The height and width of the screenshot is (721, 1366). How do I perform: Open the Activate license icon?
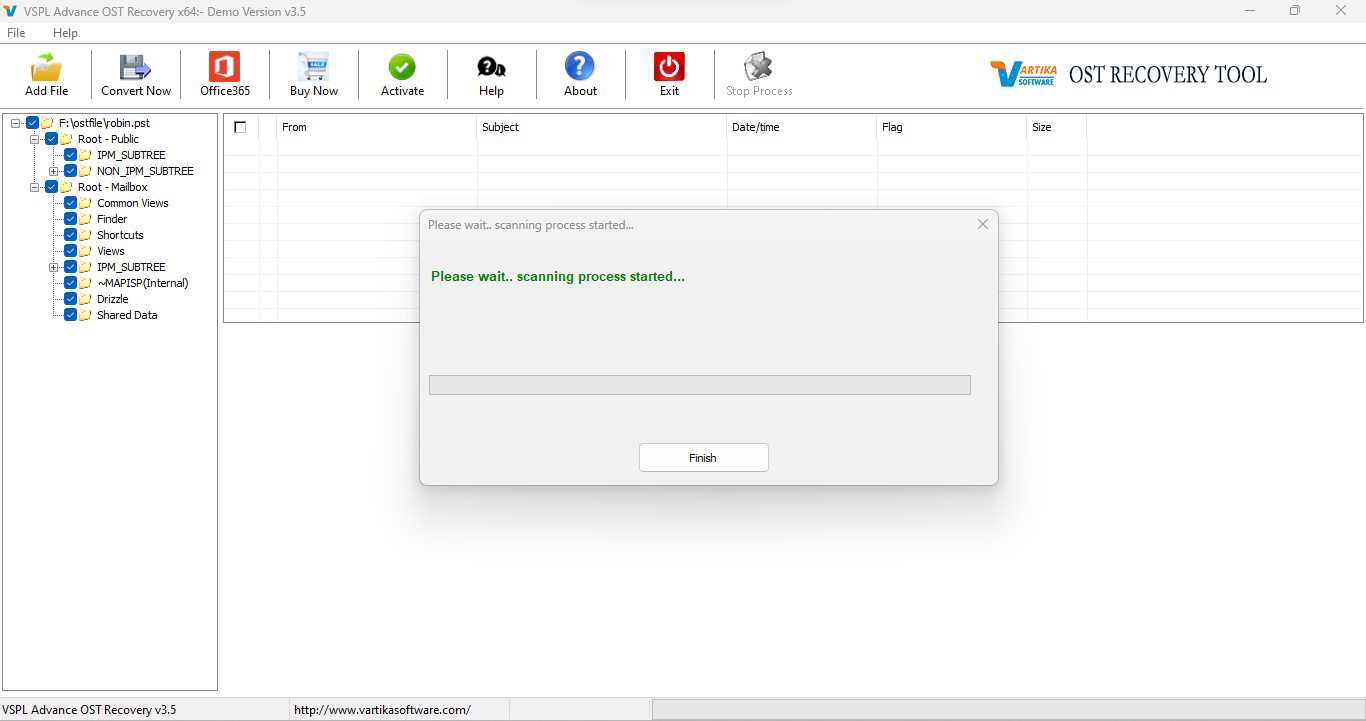click(402, 67)
